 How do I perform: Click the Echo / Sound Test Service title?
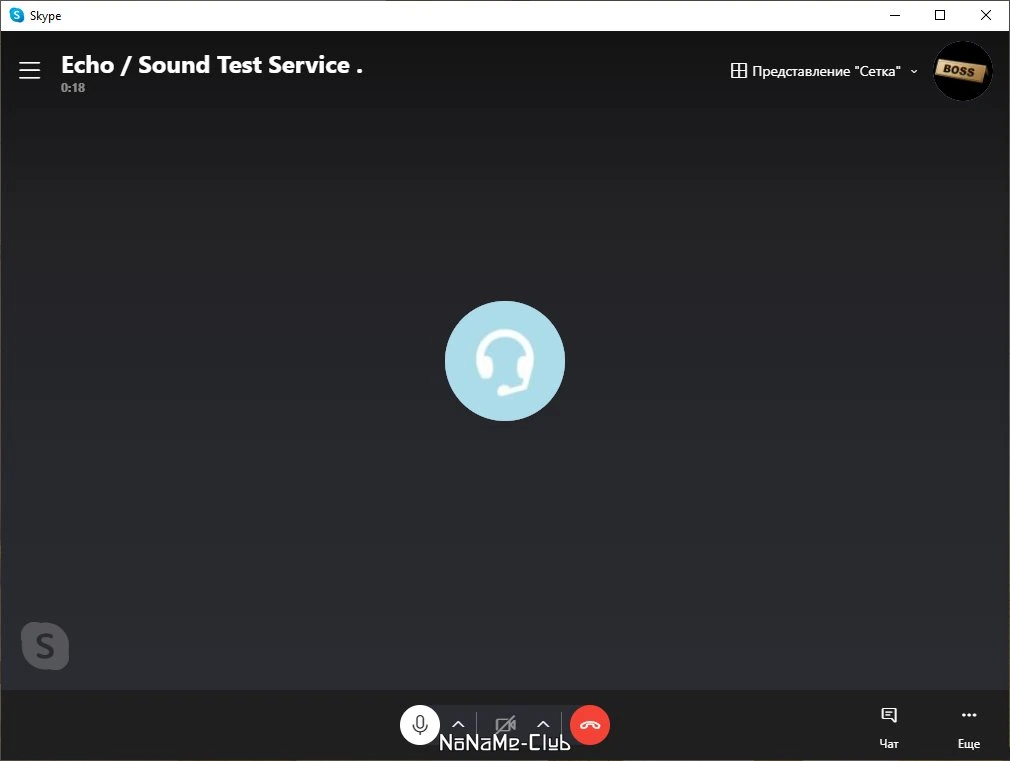coord(212,65)
